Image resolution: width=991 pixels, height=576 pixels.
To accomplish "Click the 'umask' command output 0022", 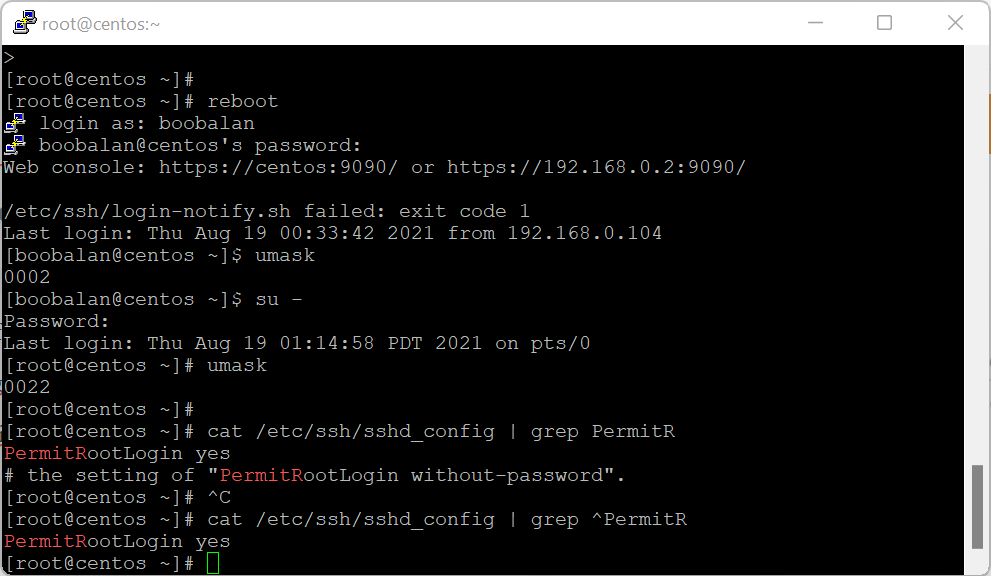I will pyautogui.click(x=26, y=386).
